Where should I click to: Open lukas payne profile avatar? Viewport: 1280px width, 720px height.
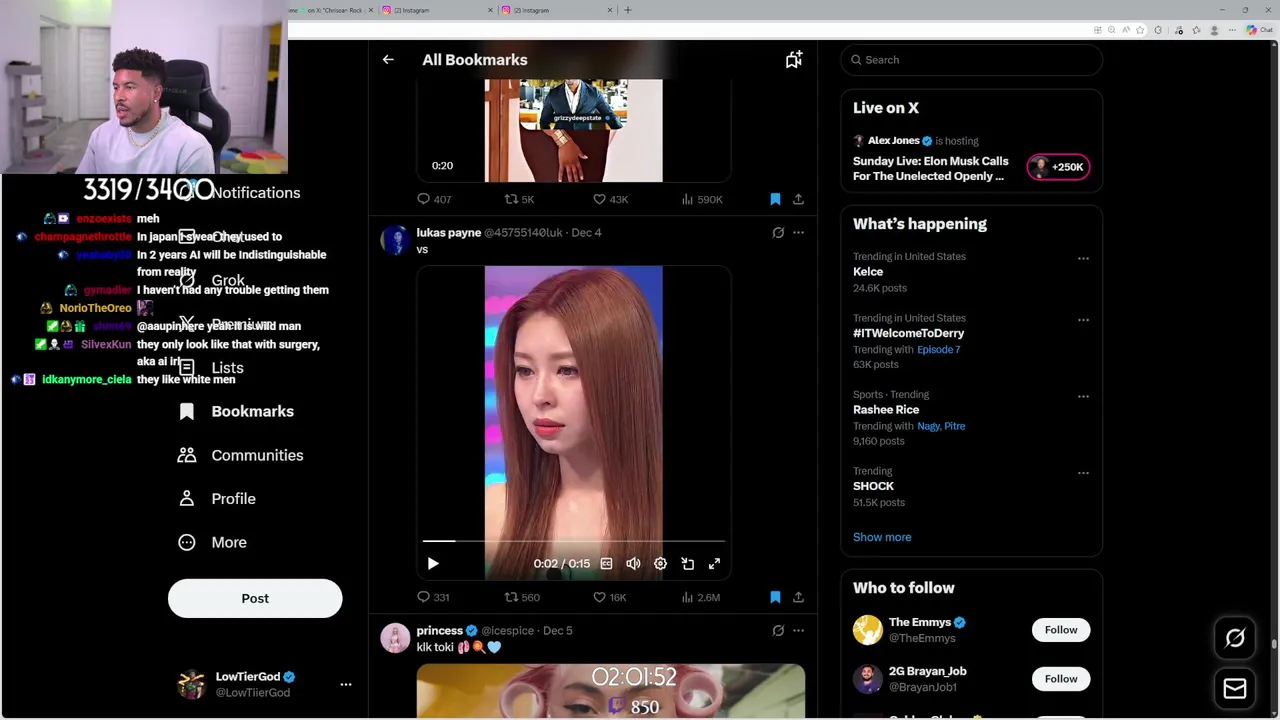click(x=395, y=240)
